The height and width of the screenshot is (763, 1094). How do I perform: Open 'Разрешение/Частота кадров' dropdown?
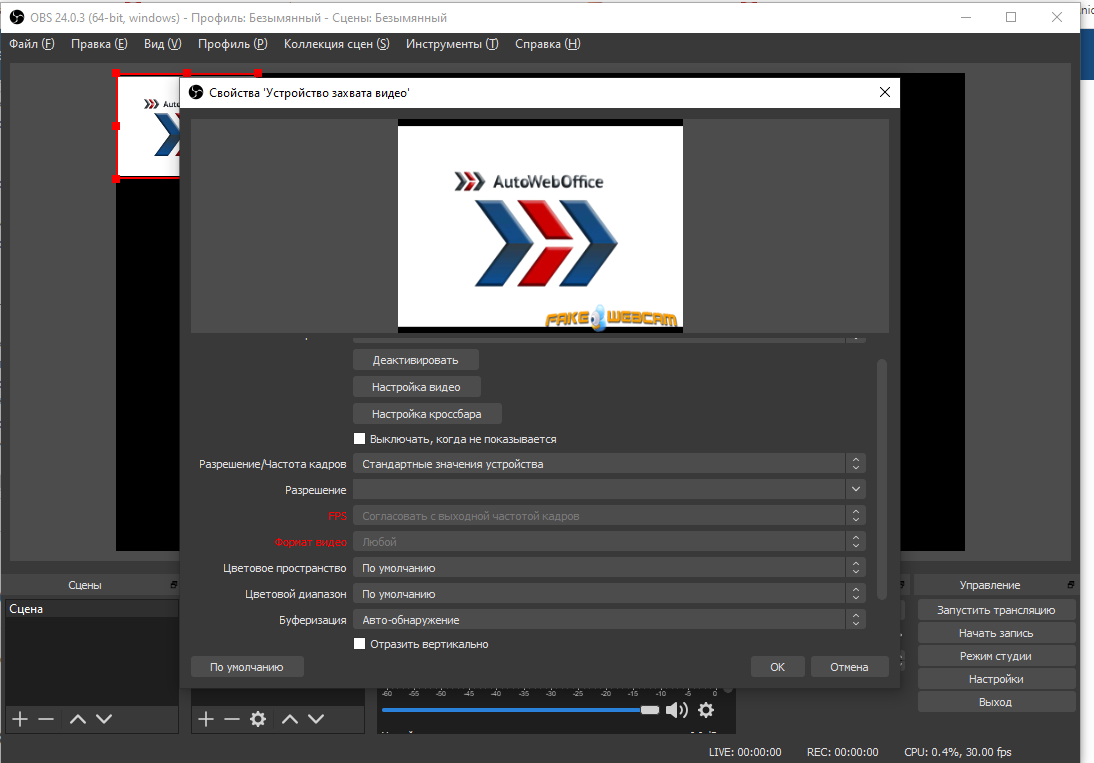(609, 464)
